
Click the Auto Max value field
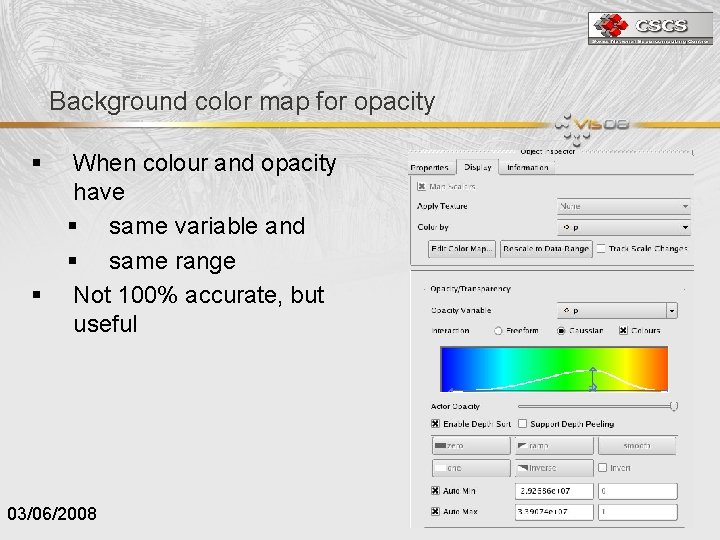pos(554,512)
